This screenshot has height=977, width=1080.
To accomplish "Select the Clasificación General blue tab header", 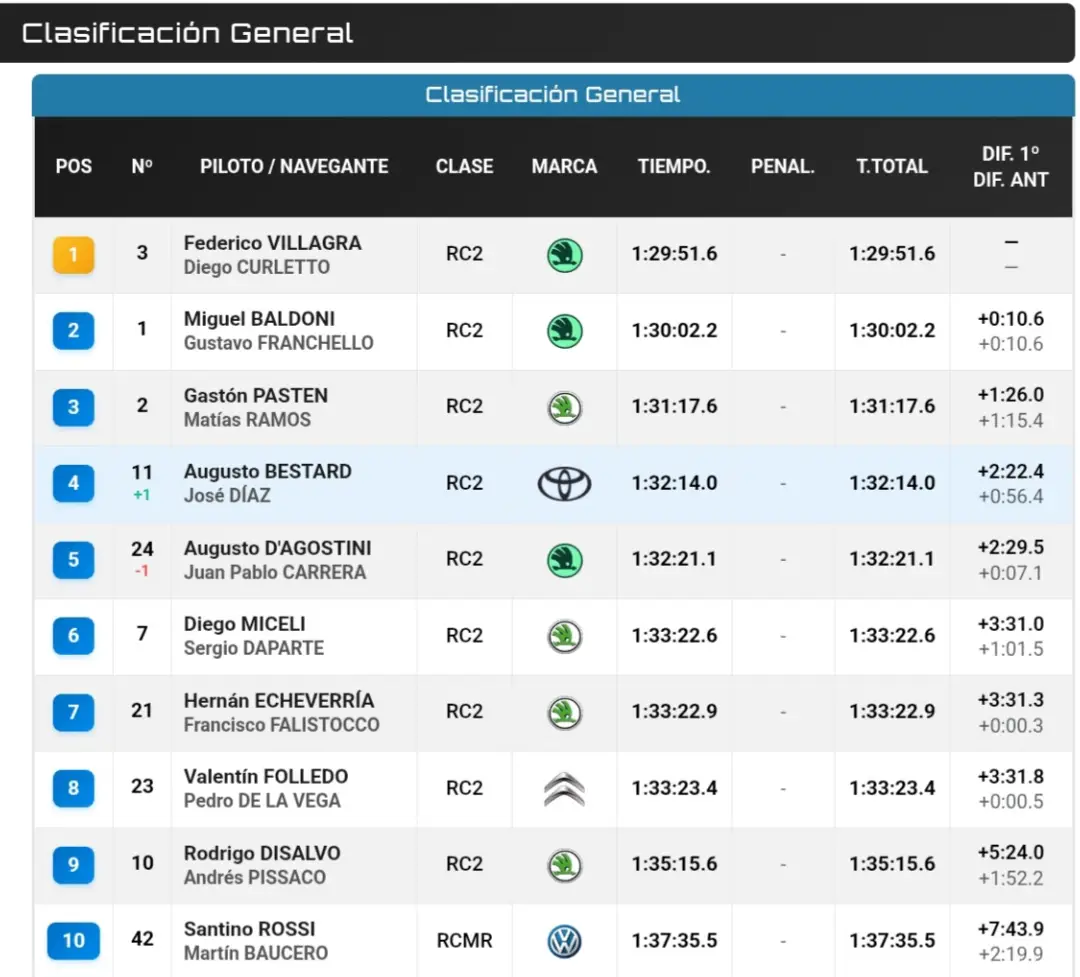I will pyautogui.click(x=553, y=95).
